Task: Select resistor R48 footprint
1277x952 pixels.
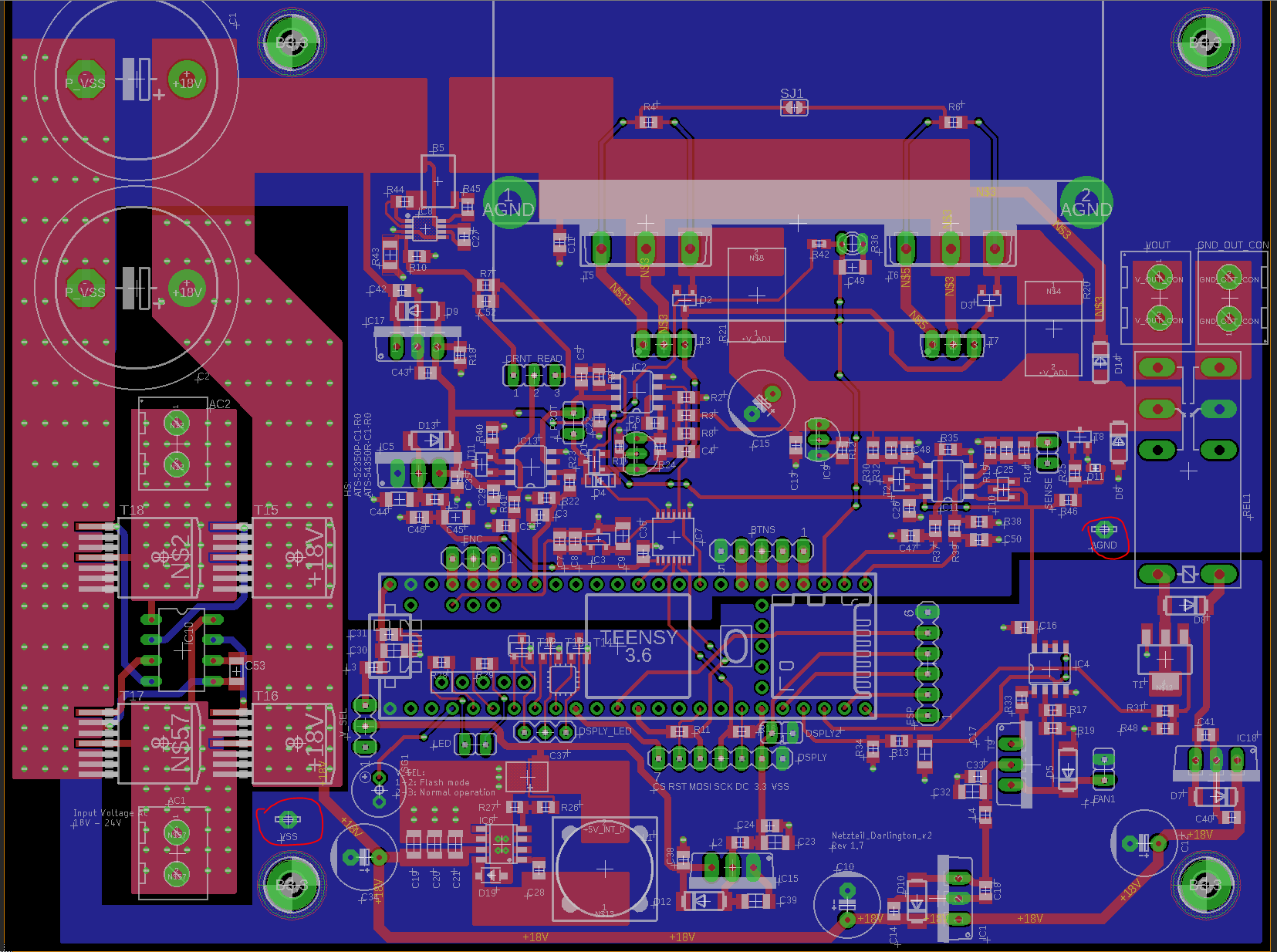Action: point(1165,728)
